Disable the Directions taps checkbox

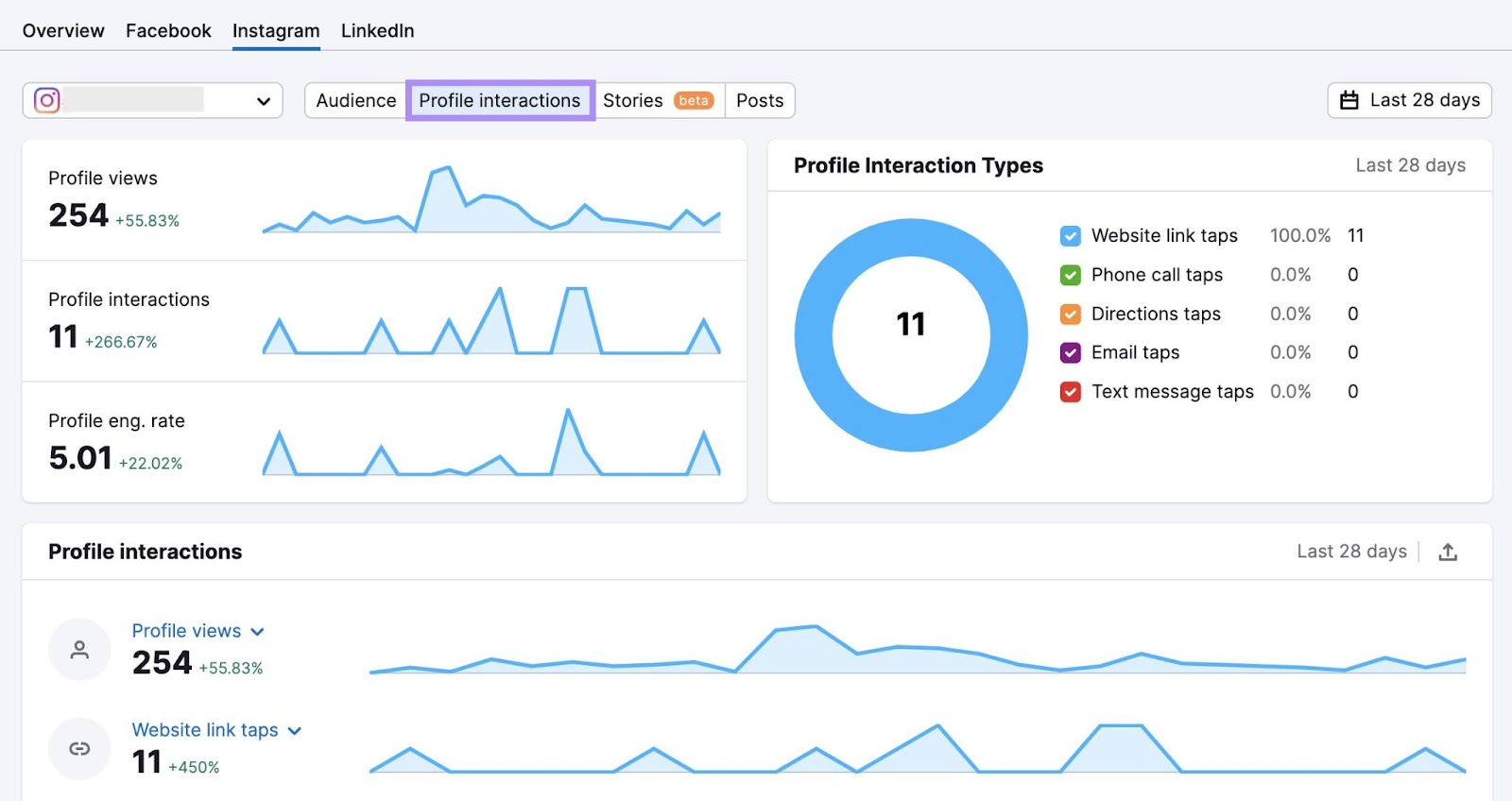(x=1070, y=314)
